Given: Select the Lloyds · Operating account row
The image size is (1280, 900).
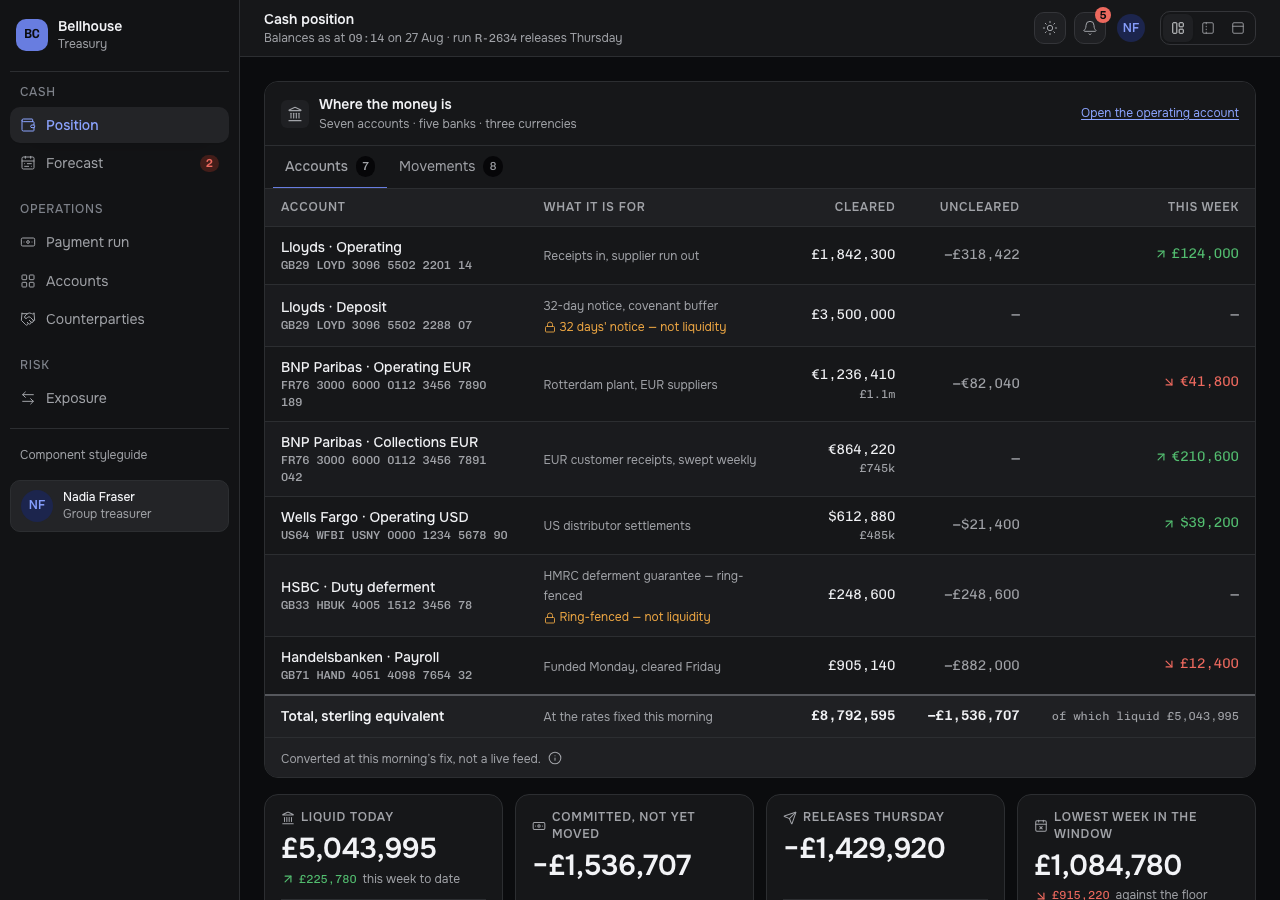Looking at the screenshot, I should tap(760, 256).
